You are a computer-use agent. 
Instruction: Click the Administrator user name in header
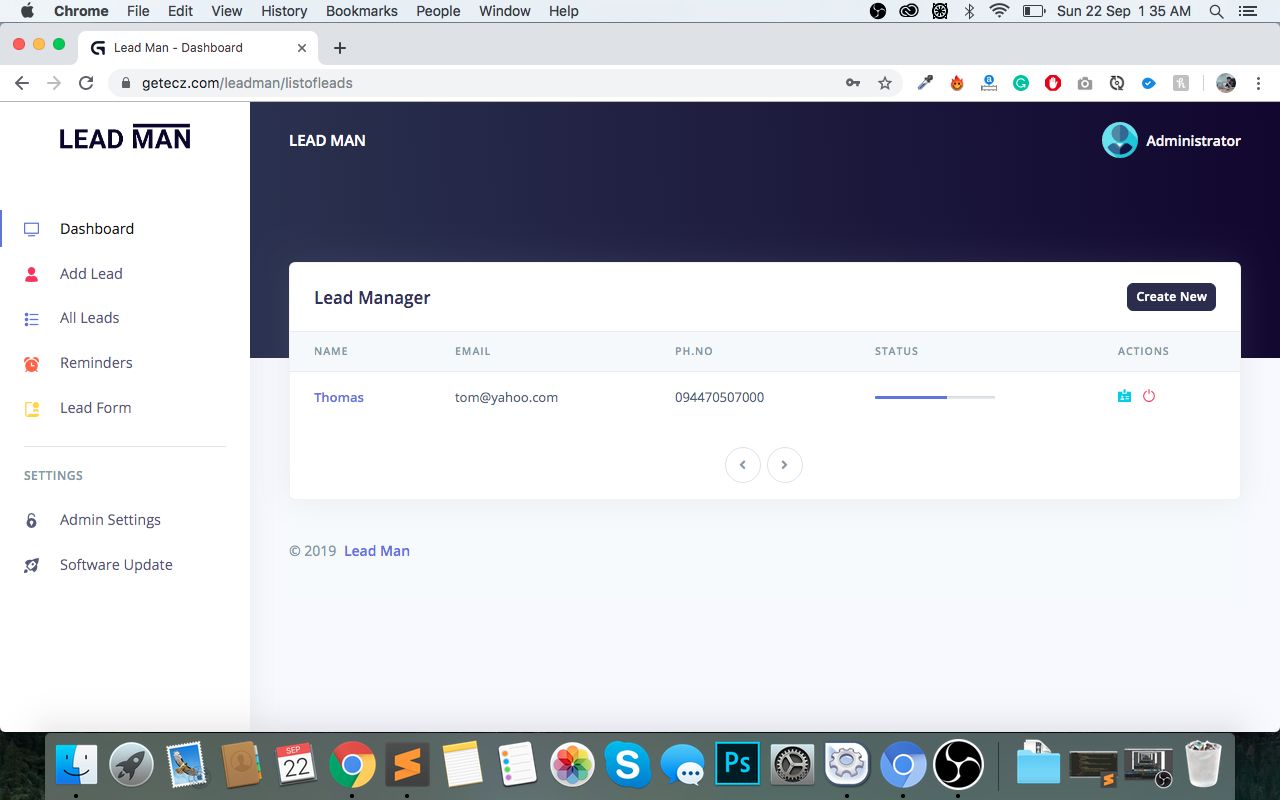[x=1193, y=141]
